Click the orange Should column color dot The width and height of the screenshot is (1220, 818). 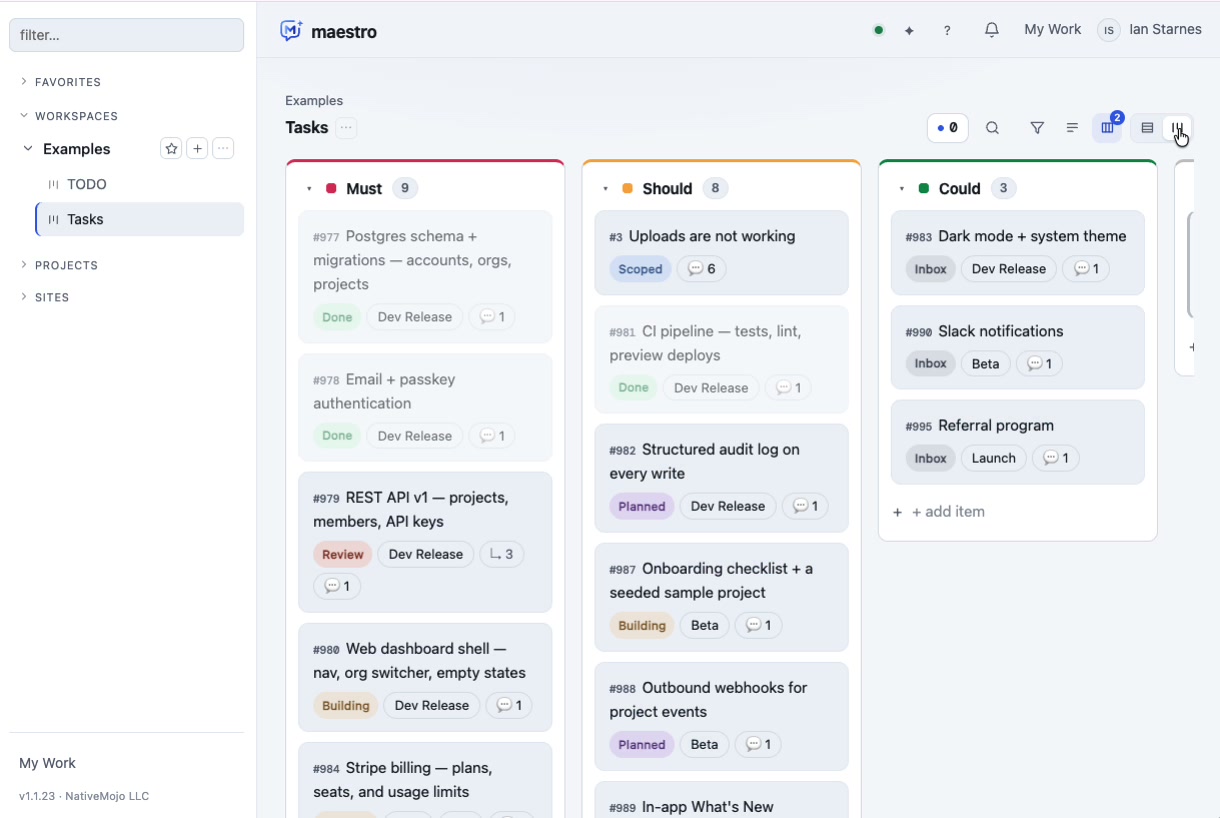pyautogui.click(x=627, y=189)
